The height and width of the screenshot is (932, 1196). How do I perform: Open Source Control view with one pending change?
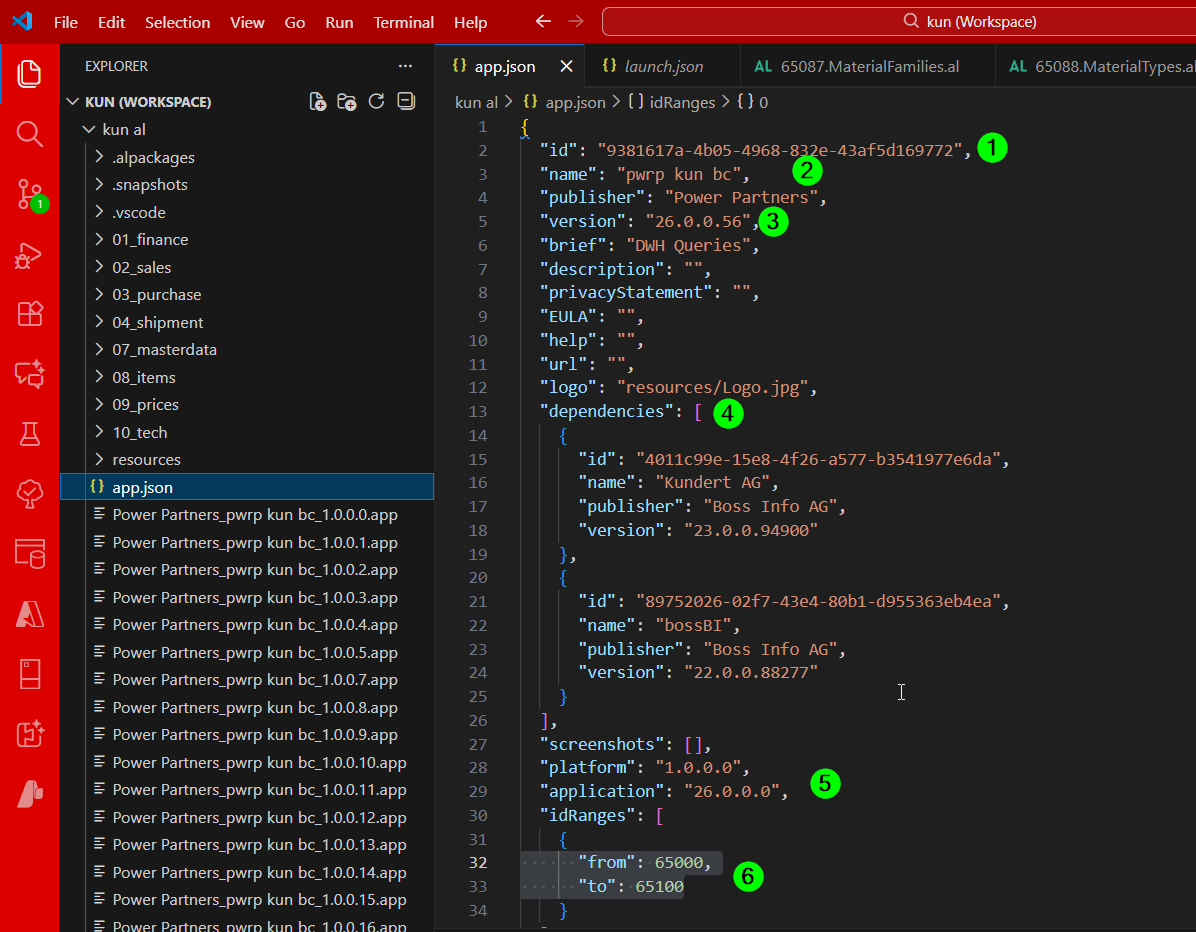(x=31, y=194)
